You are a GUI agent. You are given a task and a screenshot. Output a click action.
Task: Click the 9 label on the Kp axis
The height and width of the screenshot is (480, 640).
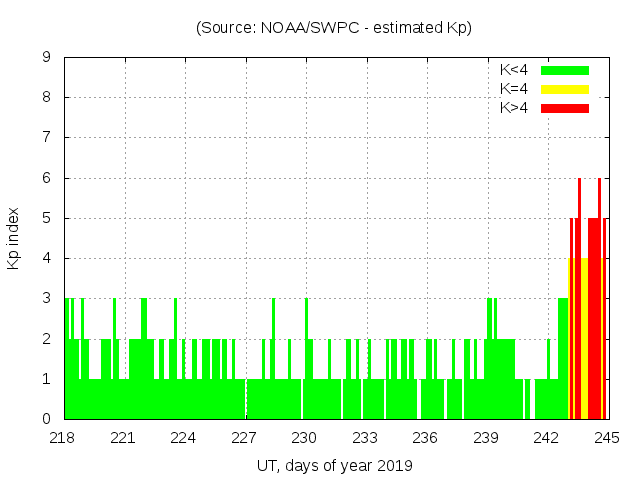click(46, 57)
